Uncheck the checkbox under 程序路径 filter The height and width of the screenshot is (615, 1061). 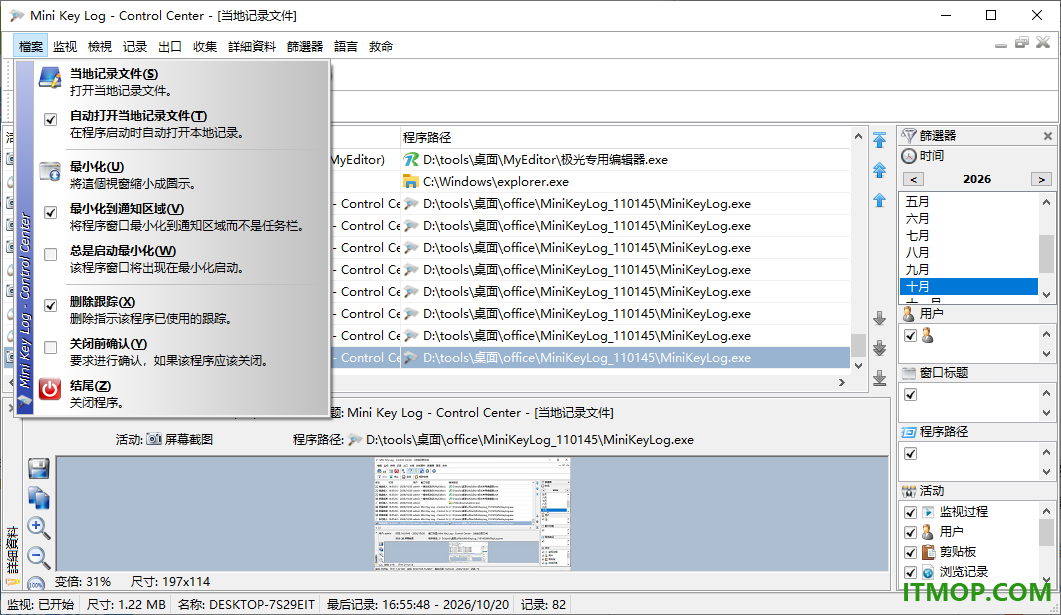(911, 453)
